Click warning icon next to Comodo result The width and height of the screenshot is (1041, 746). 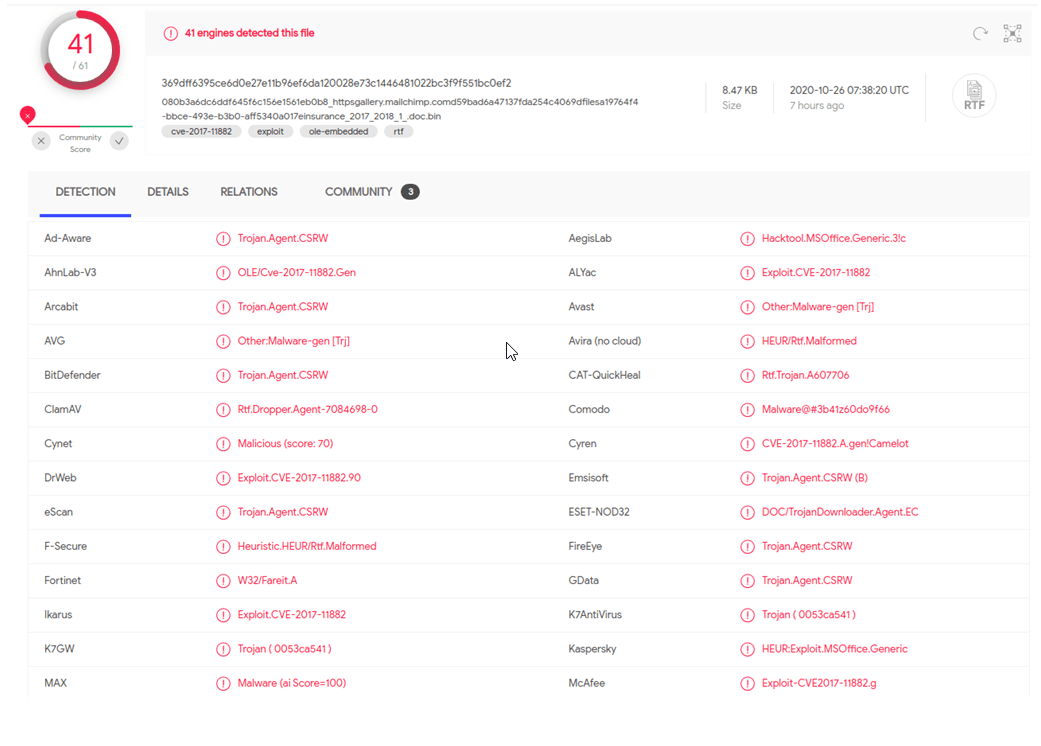pos(748,410)
